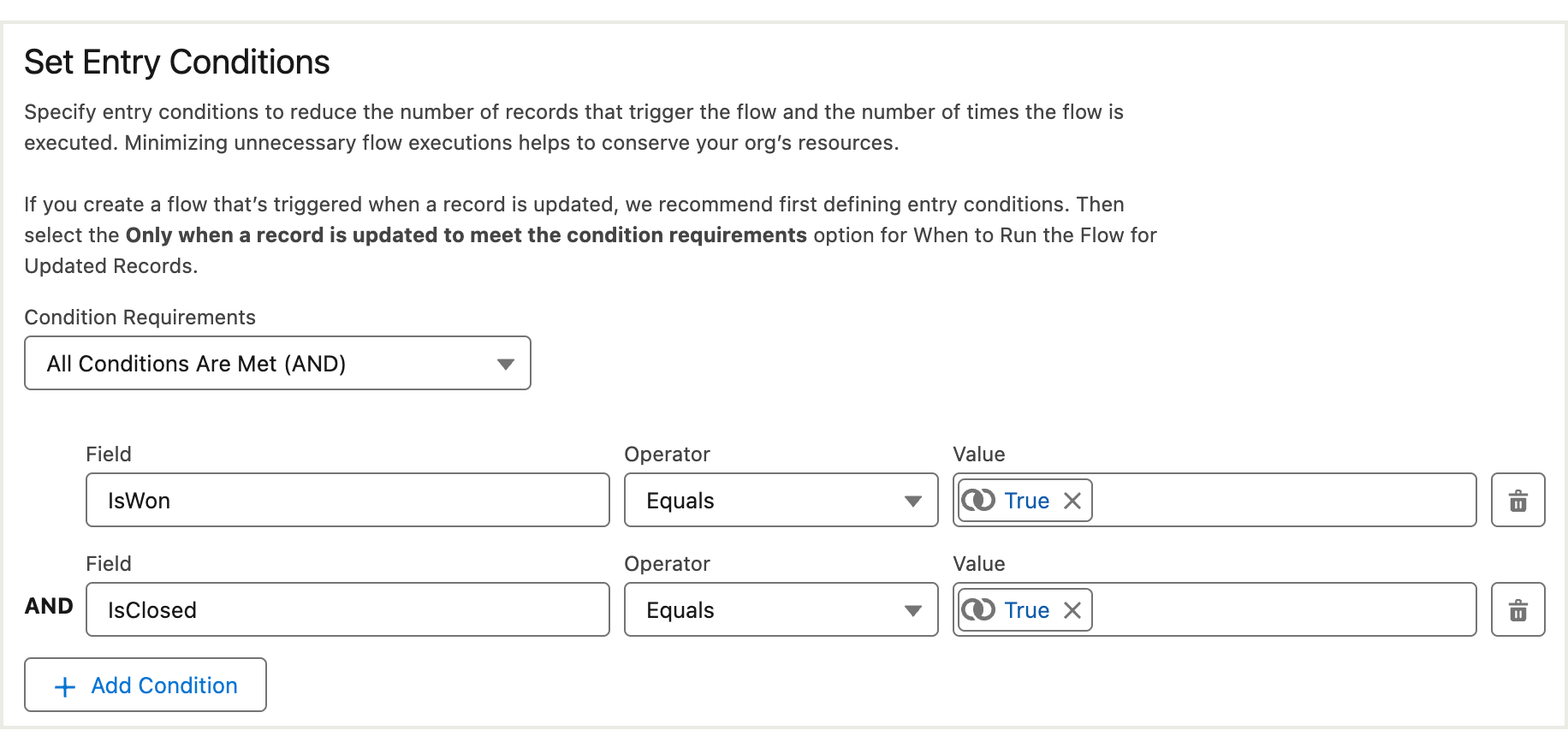Click the boolean icon in IsClosed's True pill

978,609
